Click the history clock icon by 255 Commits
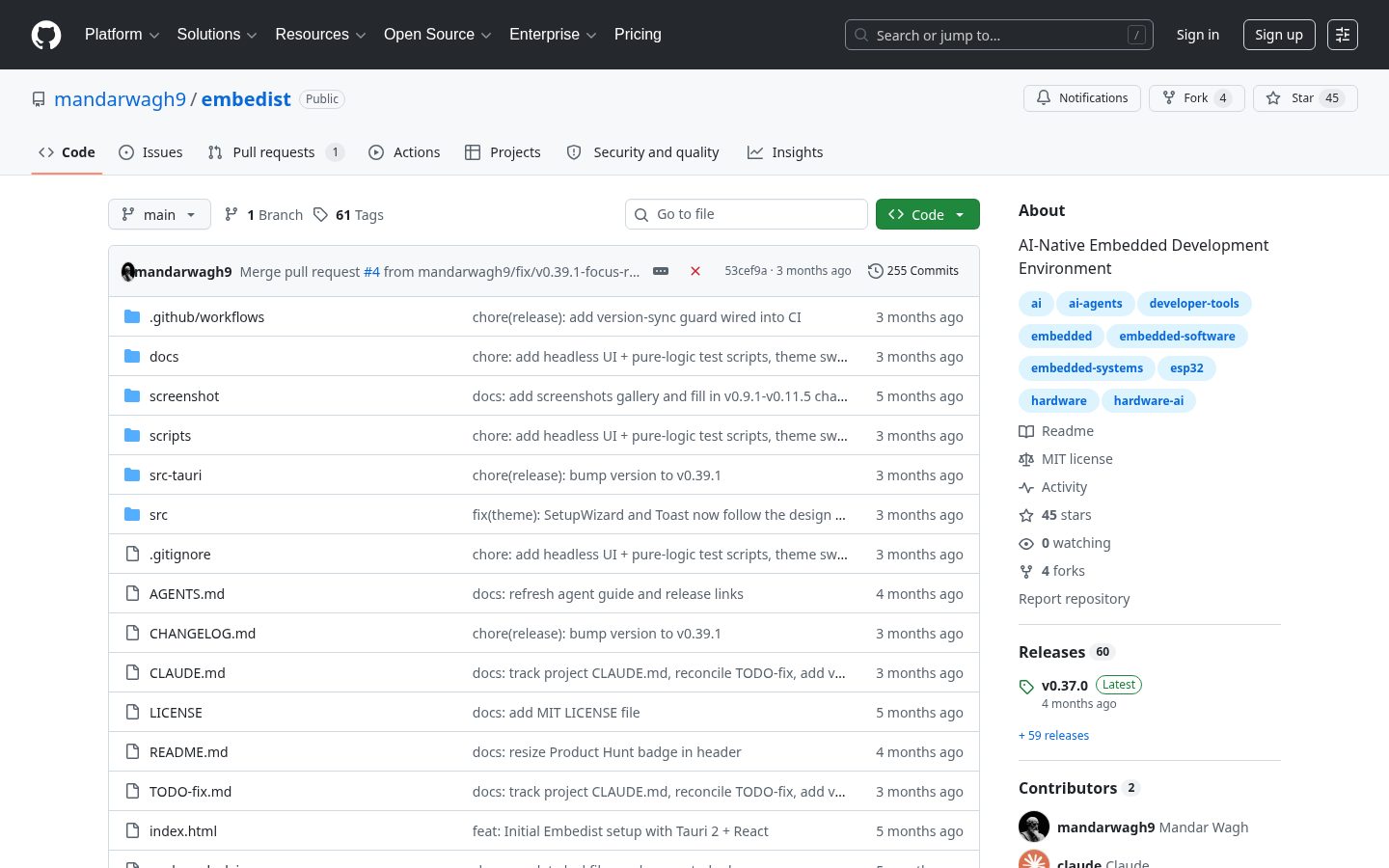The image size is (1389, 868). [875, 271]
